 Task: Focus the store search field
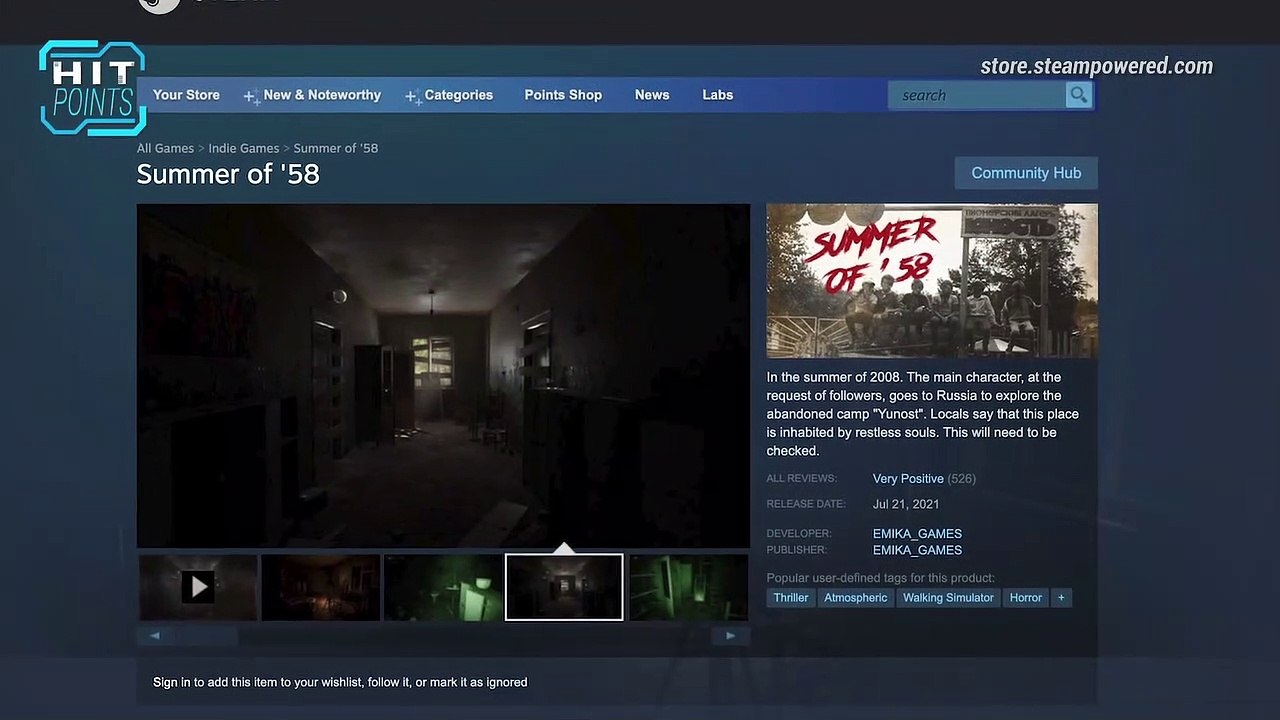pos(977,95)
